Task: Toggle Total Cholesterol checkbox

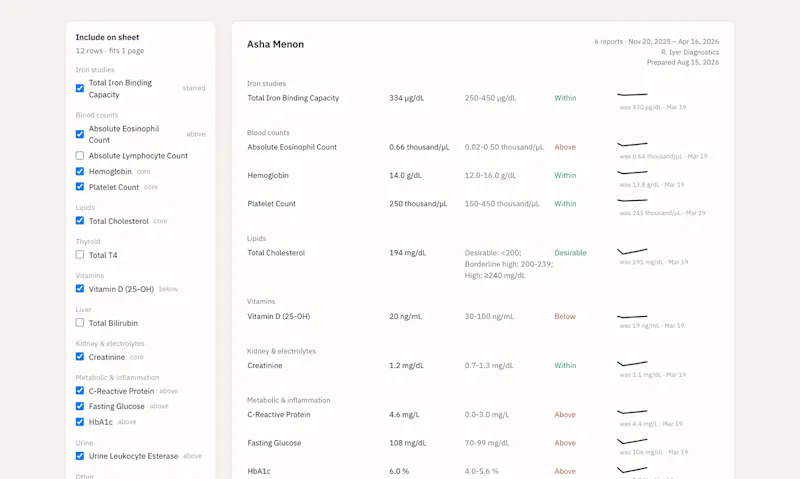Action: 80,221
